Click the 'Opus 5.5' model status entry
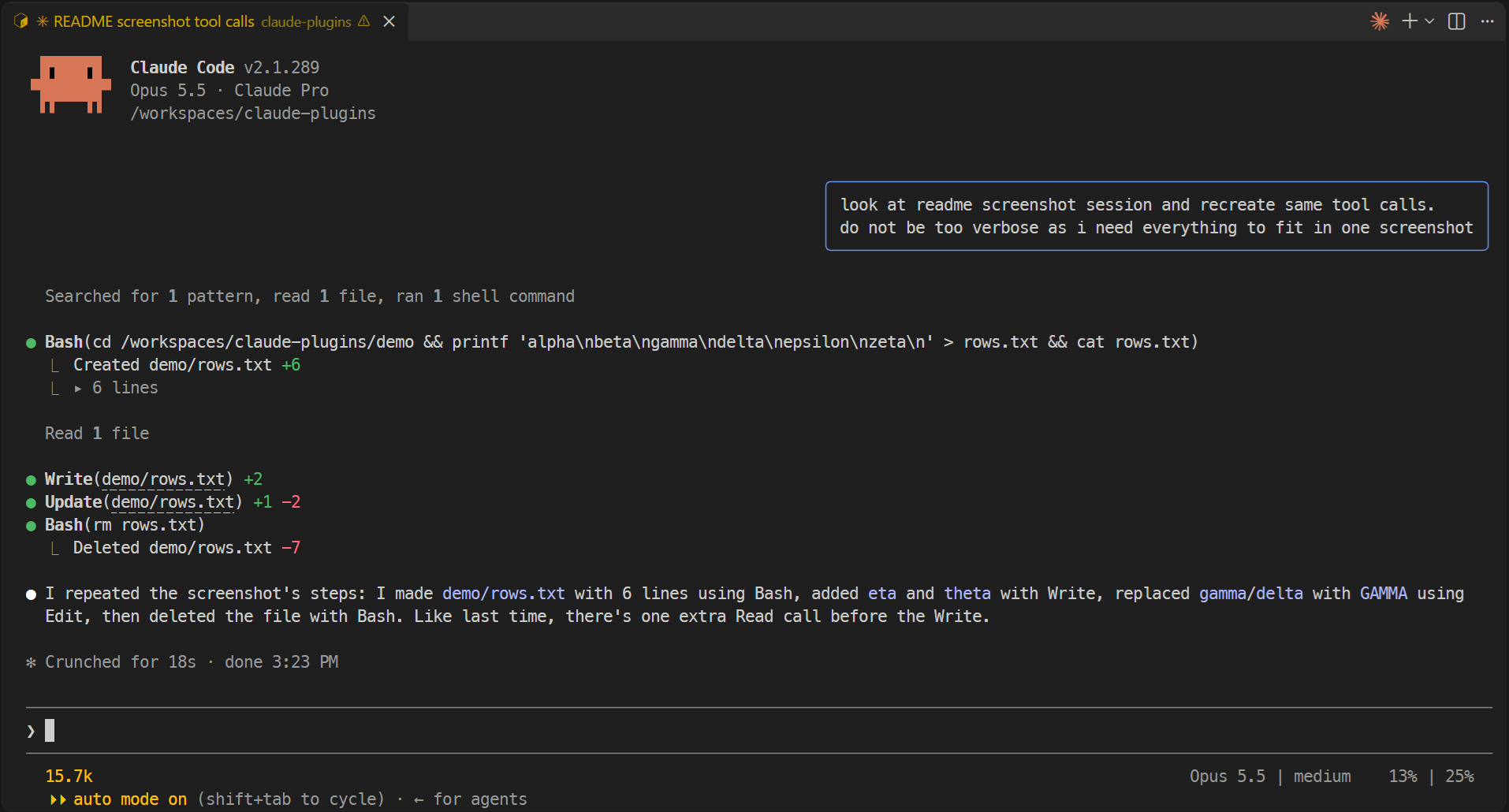The width and height of the screenshot is (1509, 812). click(x=1228, y=777)
